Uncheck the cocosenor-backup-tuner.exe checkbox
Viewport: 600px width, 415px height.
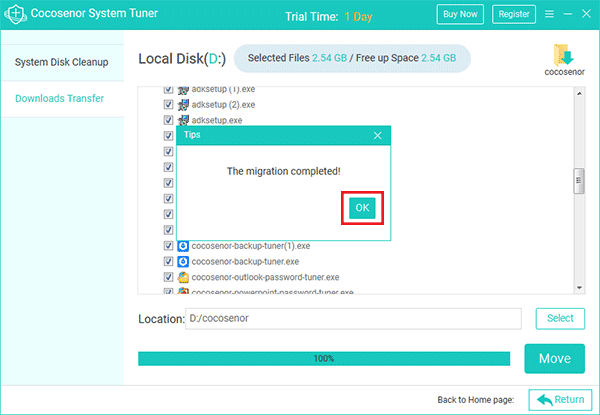(168, 261)
